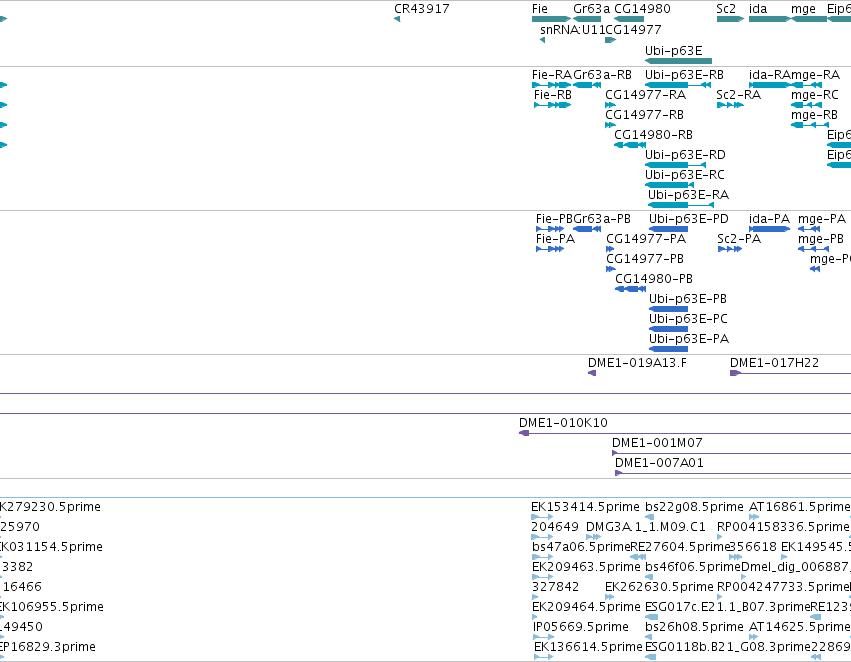Click the DME1-001M07 clone label

657,443
